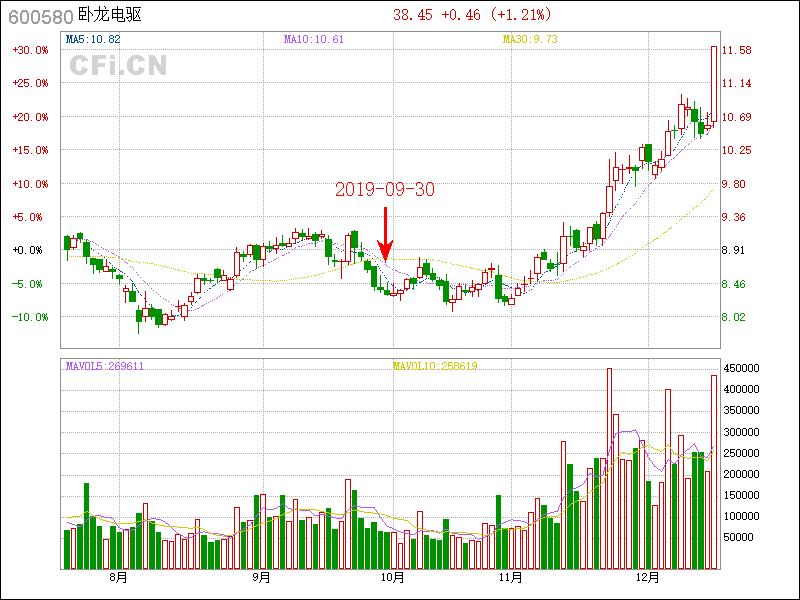Click the stock name 卧龙电驱
The height and width of the screenshot is (600, 800).
109,16
